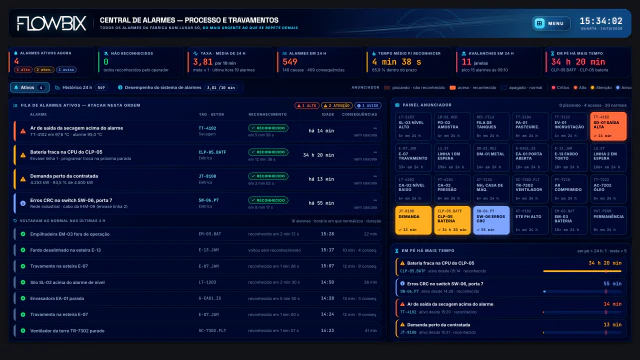Open tag link CLP-05.BATF in alarm queue

(212, 152)
